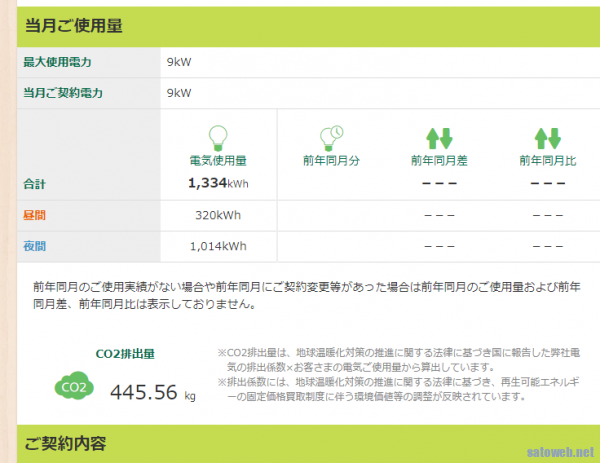This screenshot has width=600, height=463.
Task: Click the bulb with clock icon
Action: 331,137
